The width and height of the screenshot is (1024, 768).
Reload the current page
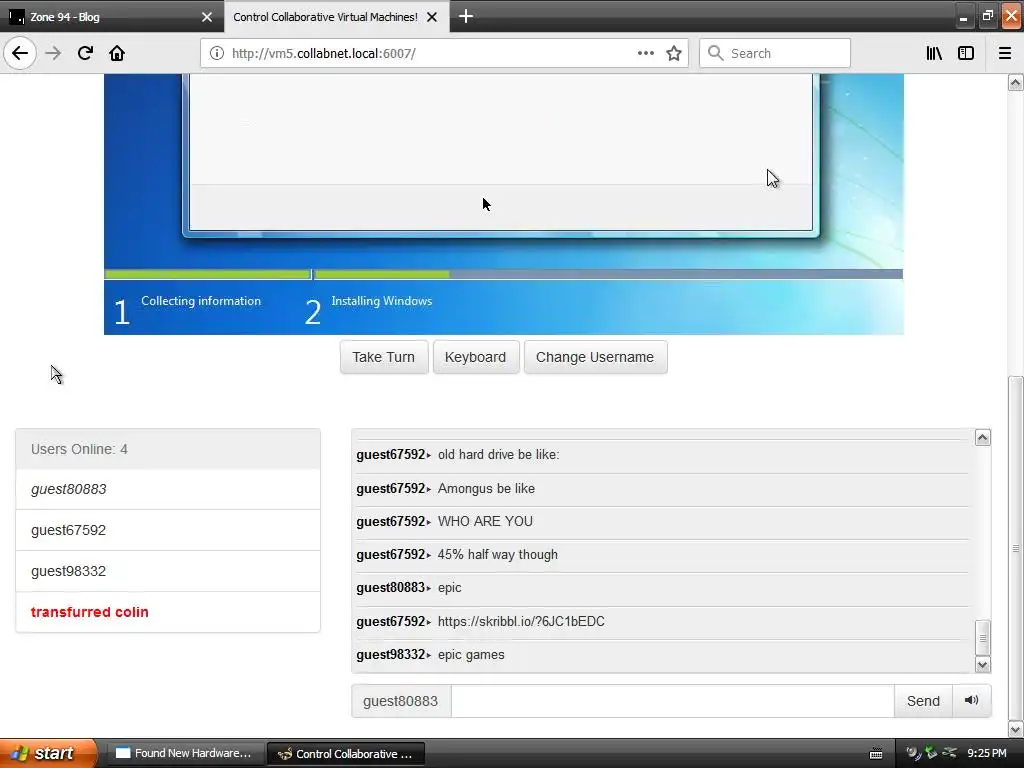pyautogui.click(x=85, y=54)
